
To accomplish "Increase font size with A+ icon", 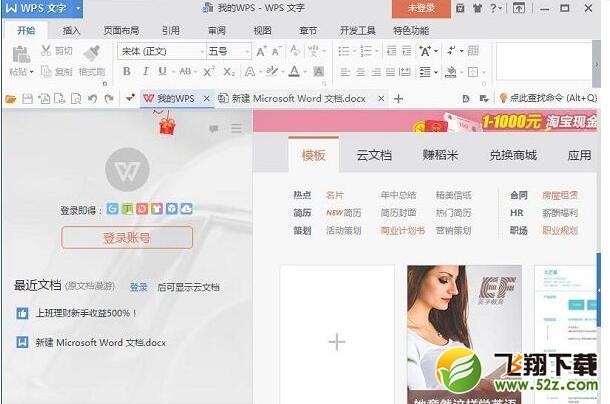I will tap(261, 51).
